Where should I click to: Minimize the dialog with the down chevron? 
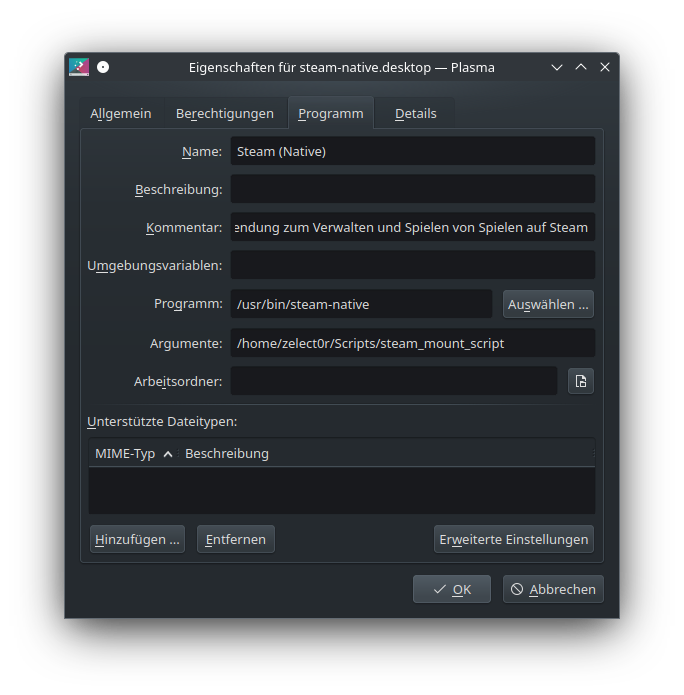[x=557, y=67]
